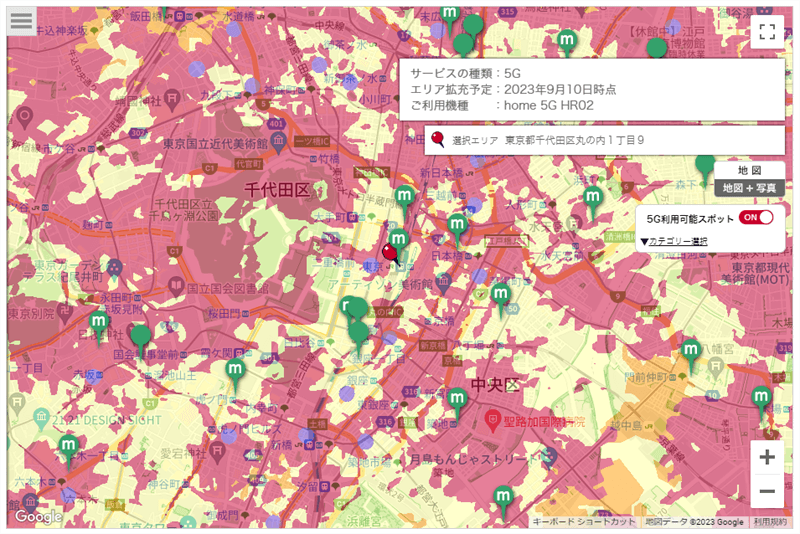Click 愛宕神社 shrine icon
The width and height of the screenshot is (800, 534).
(x=217, y=452)
